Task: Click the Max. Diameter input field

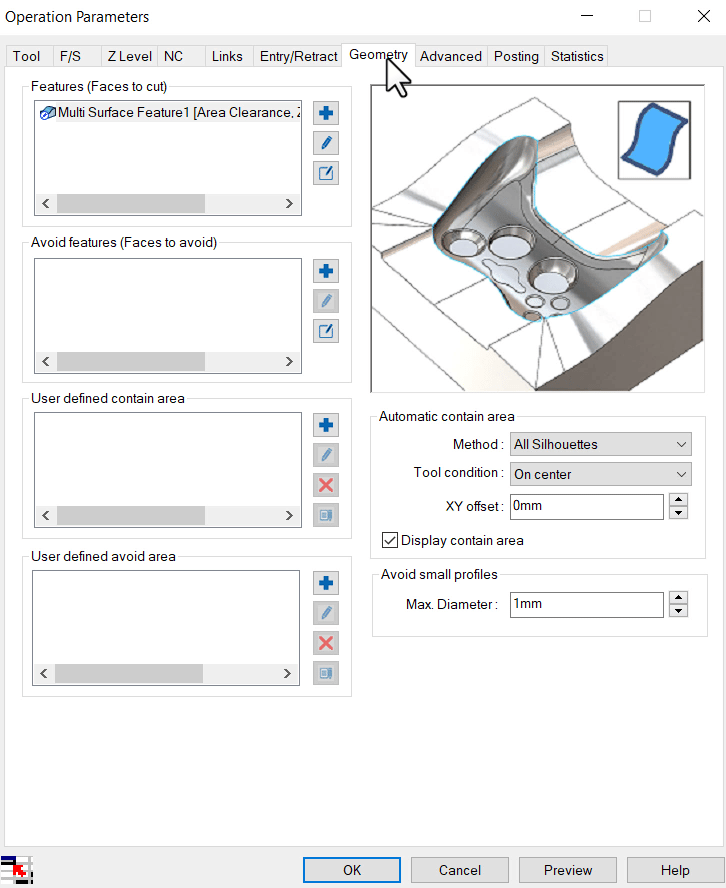Action: (x=586, y=605)
